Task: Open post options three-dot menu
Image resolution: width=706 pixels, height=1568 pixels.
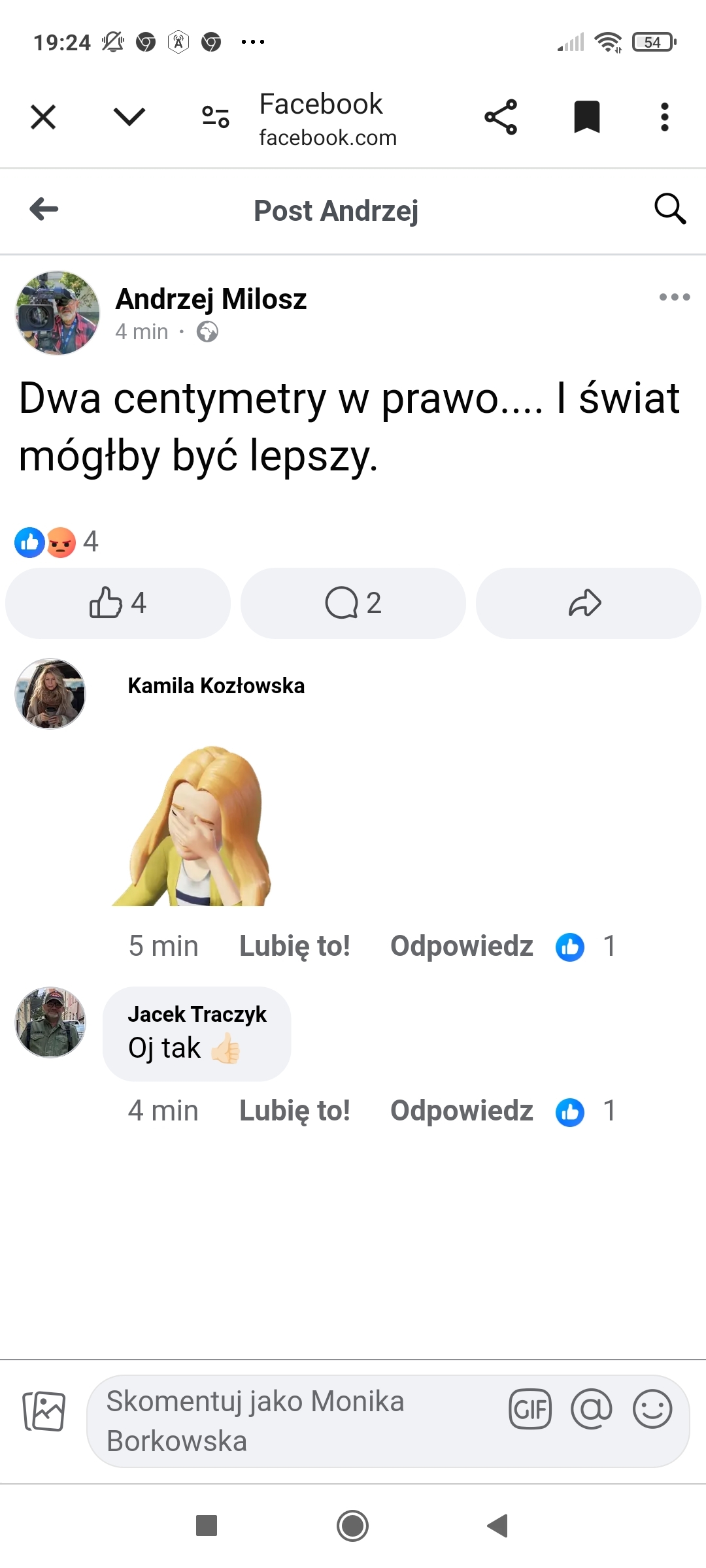Action: coord(675,297)
